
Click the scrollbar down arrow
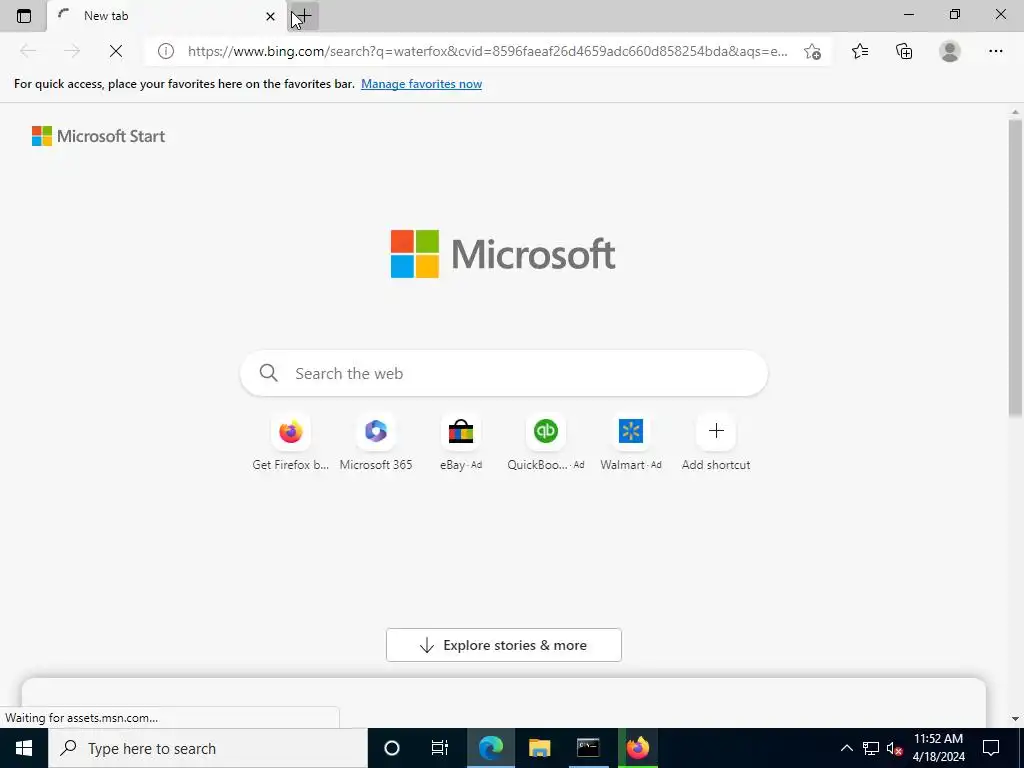coord(1015,719)
